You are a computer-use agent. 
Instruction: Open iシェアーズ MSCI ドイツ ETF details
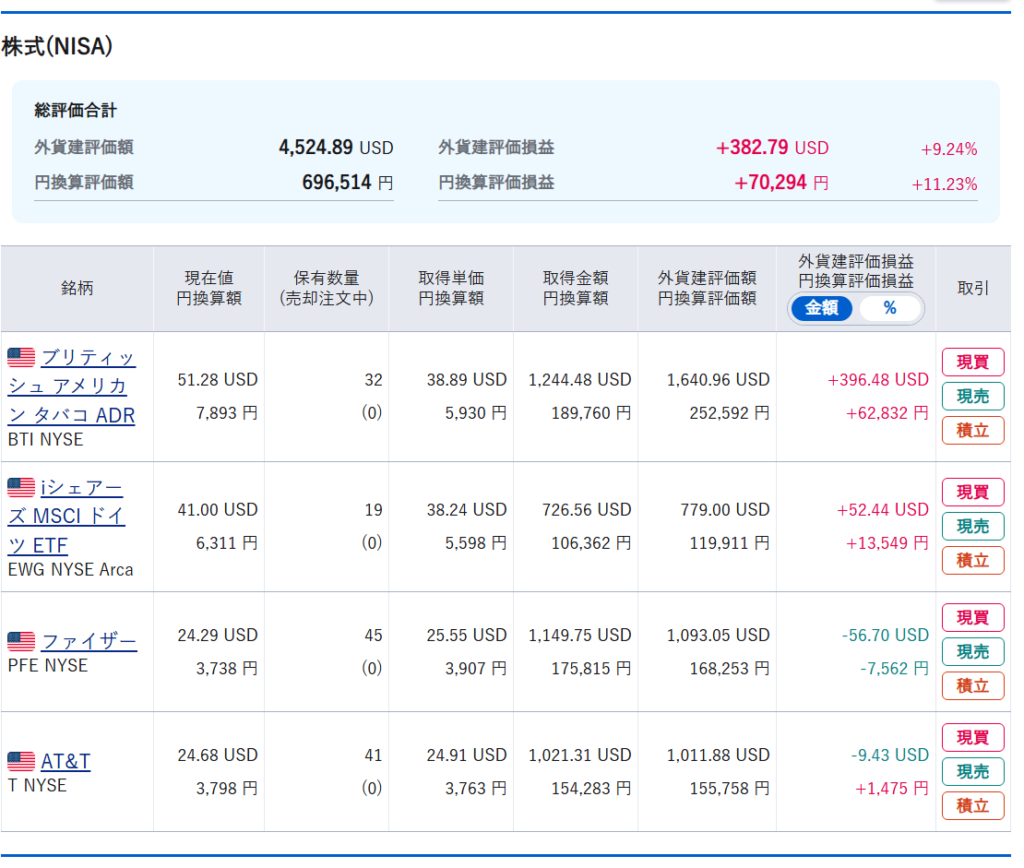[x=81, y=516]
